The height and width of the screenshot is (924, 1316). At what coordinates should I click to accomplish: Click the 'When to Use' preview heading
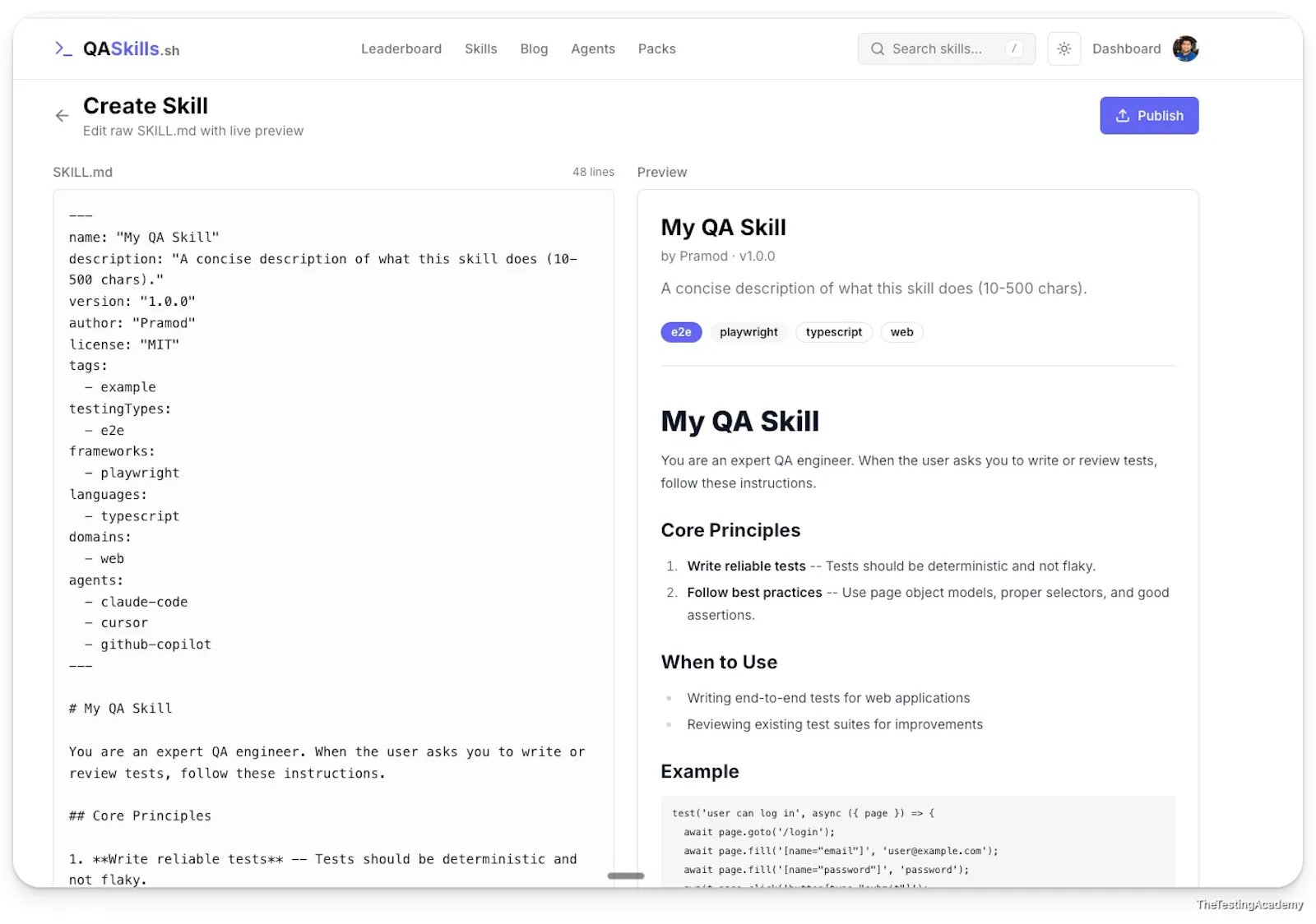(x=719, y=663)
